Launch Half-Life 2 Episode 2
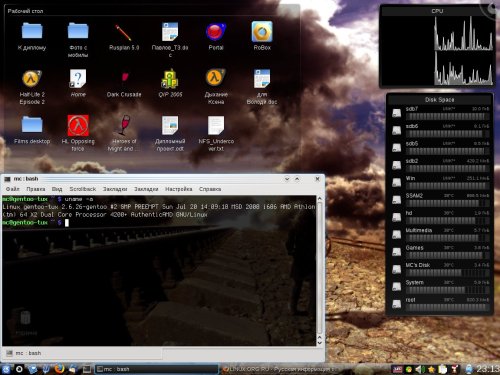The image size is (500, 375). (x=32, y=79)
